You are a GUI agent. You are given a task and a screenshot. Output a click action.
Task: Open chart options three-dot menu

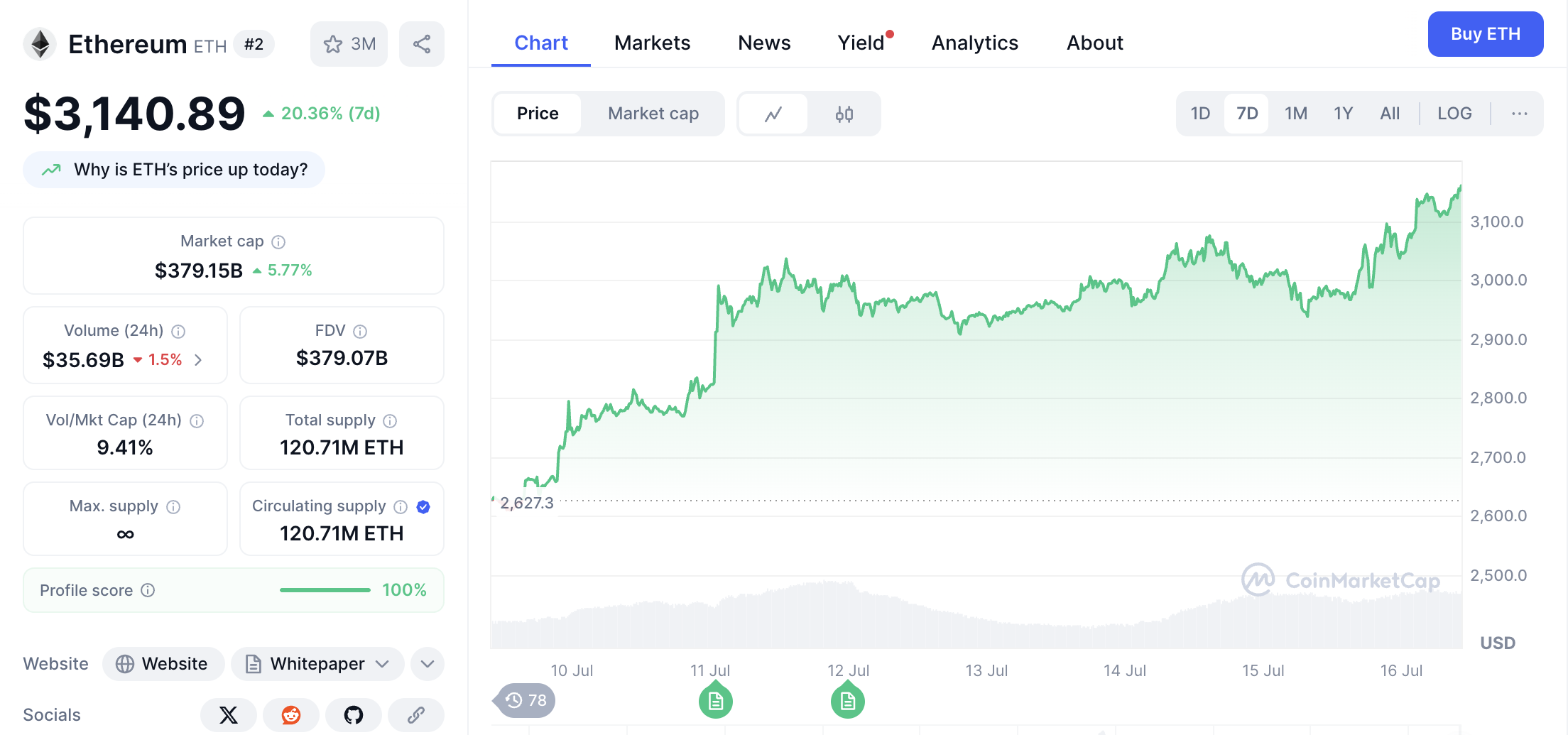click(1519, 114)
